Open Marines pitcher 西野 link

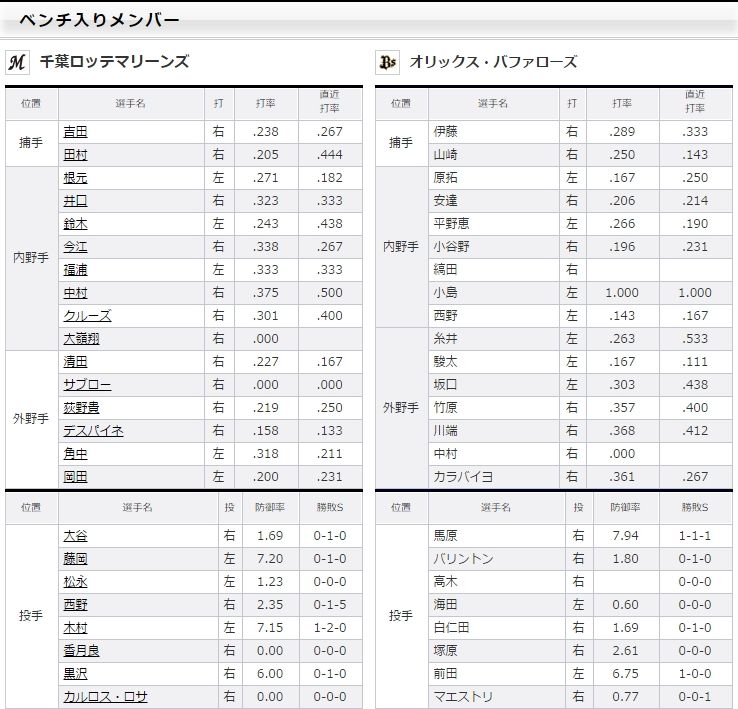(x=75, y=604)
